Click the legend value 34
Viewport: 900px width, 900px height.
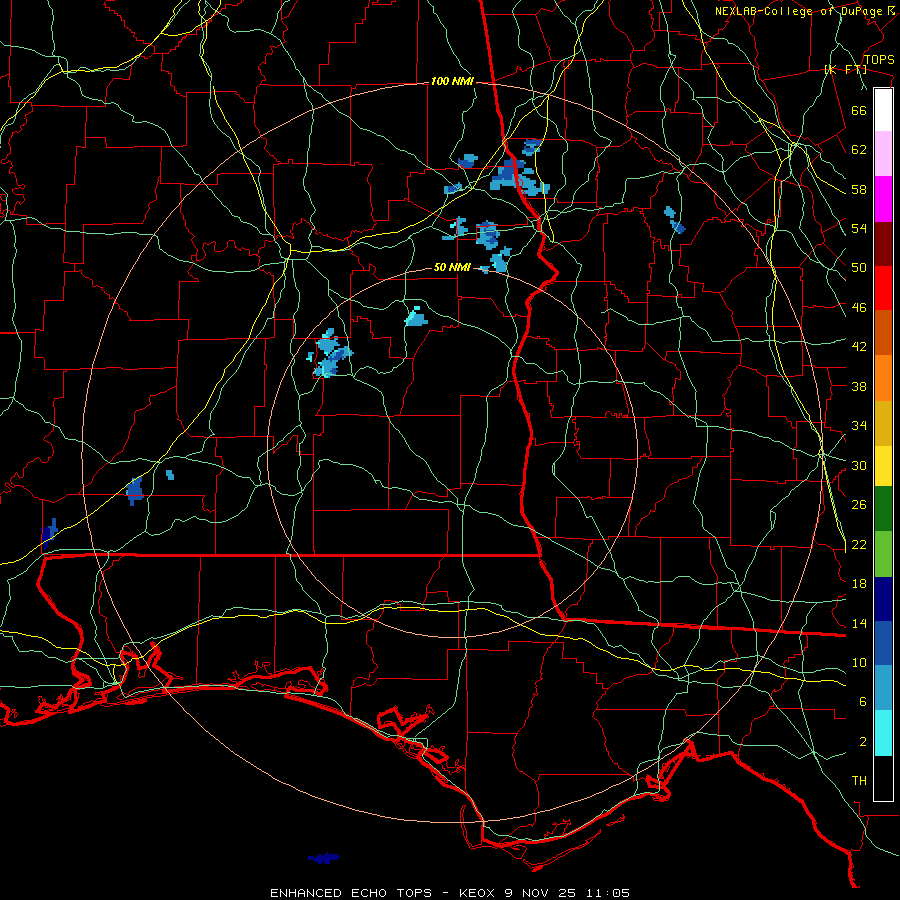(859, 426)
